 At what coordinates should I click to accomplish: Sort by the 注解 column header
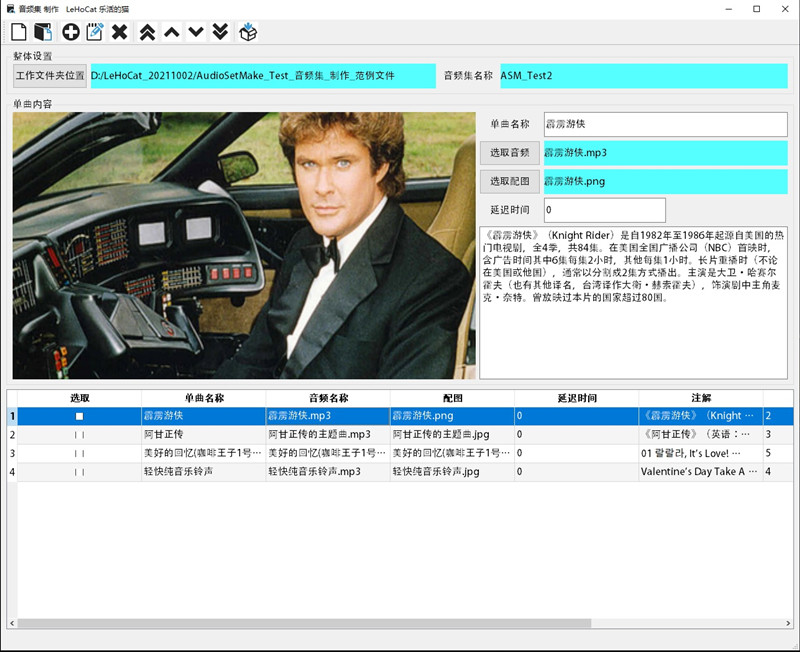click(x=701, y=398)
